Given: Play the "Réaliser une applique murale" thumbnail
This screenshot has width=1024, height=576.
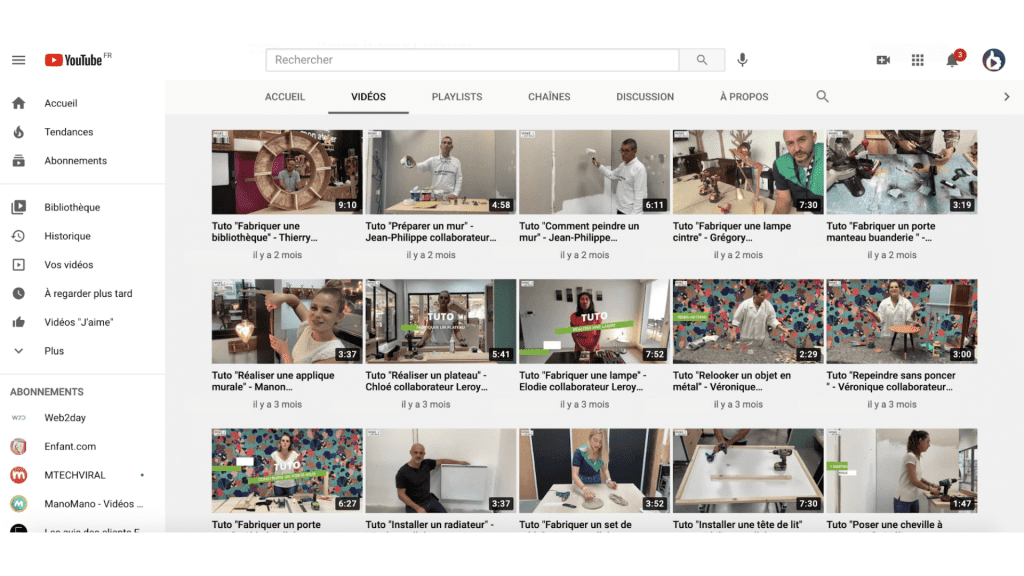Looking at the screenshot, I should [x=287, y=321].
